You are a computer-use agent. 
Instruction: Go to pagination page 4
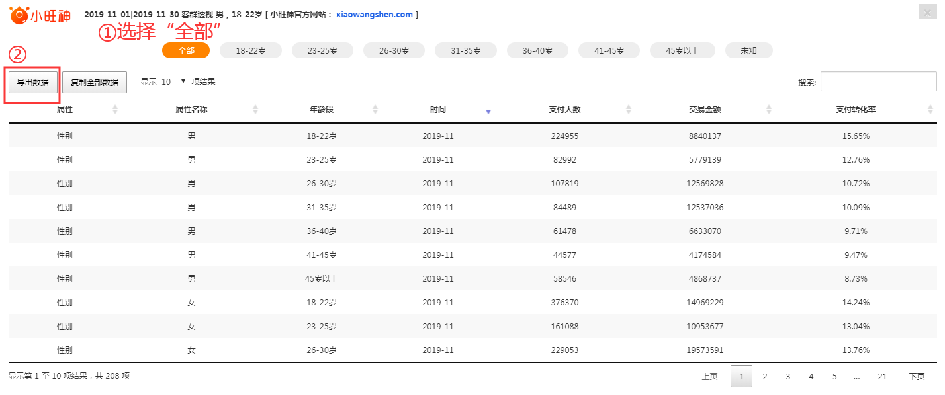(811, 377)
